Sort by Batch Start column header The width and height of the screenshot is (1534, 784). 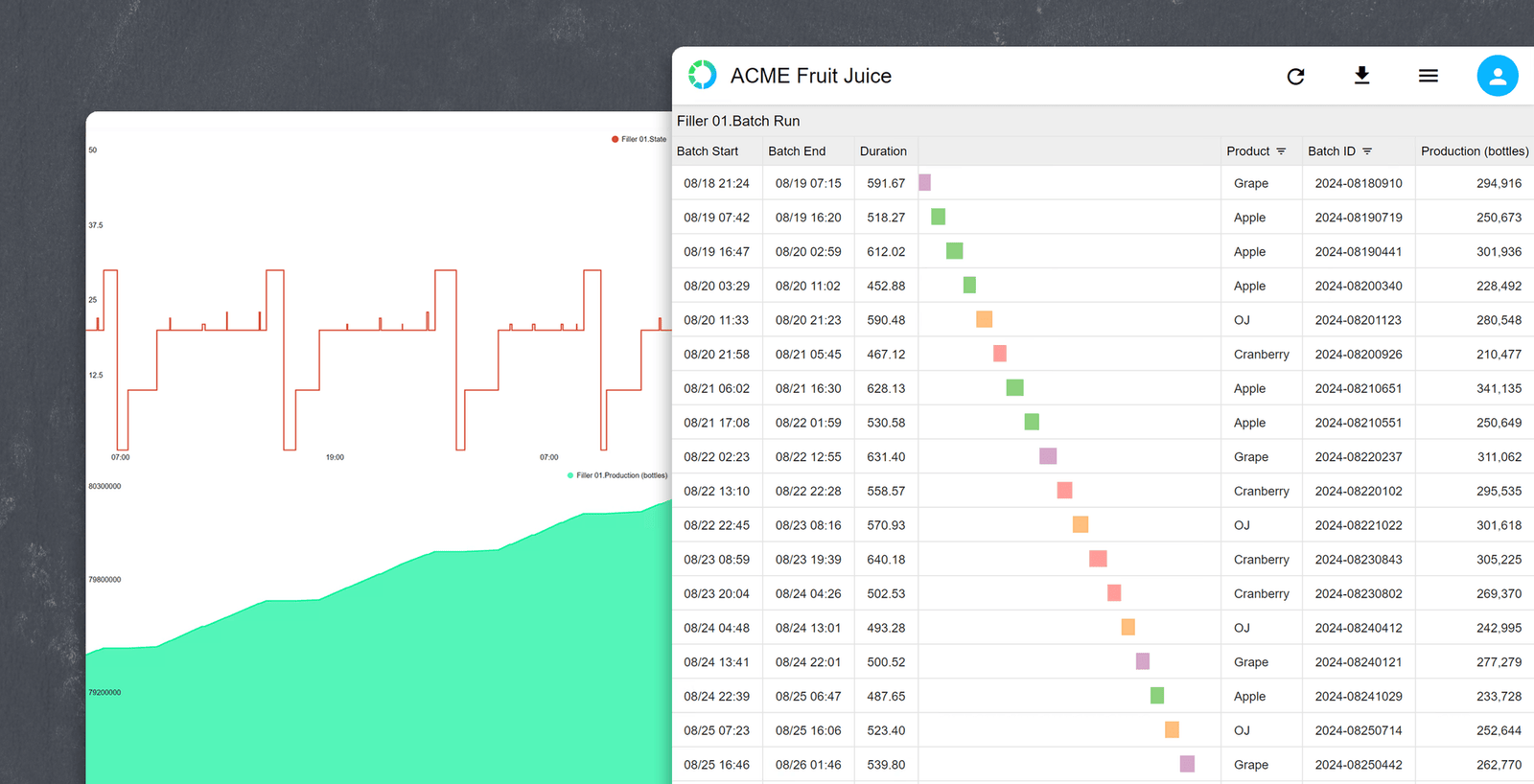[708, 151]
